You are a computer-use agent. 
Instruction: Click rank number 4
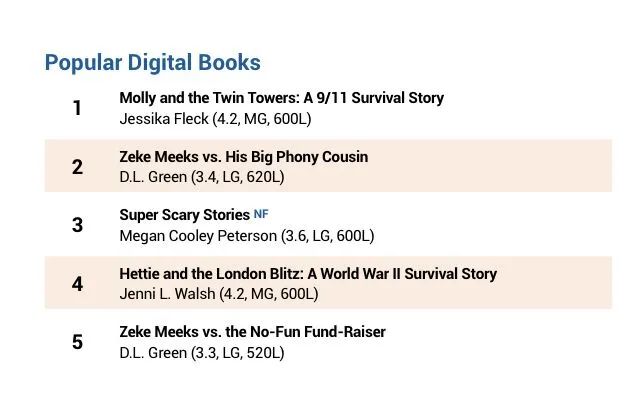tap(77, 284)
